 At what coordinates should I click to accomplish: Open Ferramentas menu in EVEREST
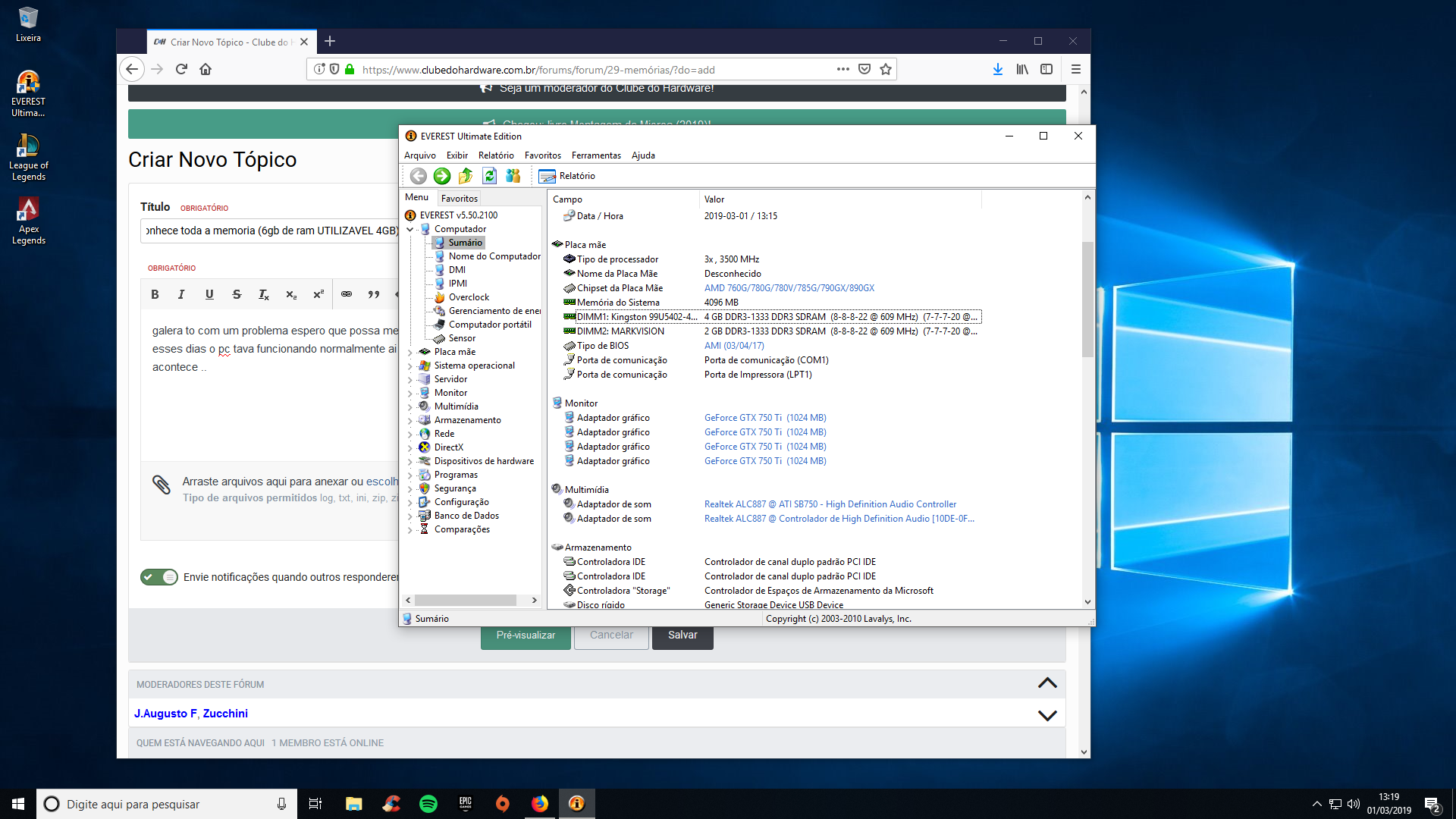pyautogui.click(x=596, y=155)
